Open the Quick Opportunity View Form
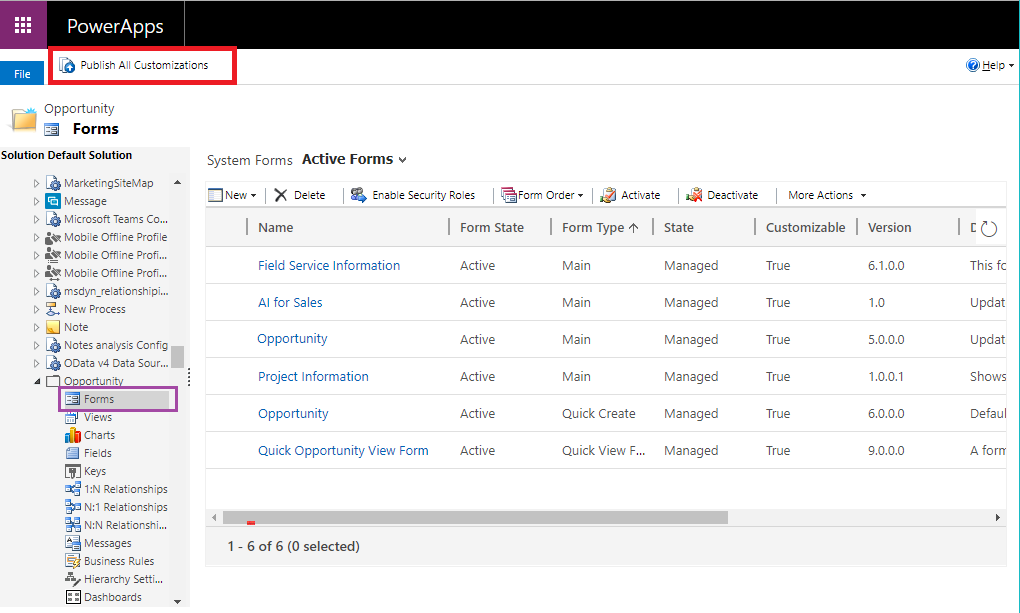Image resolution: width=1020 pixels, height=613 pixels. [x=343, y=451]
